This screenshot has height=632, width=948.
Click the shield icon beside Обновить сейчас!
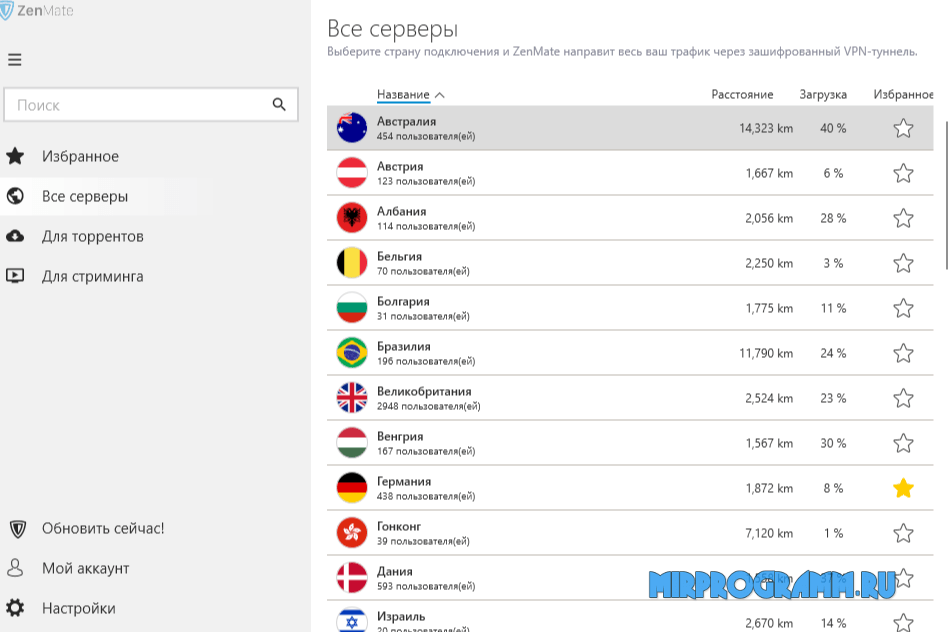(18, 529)
